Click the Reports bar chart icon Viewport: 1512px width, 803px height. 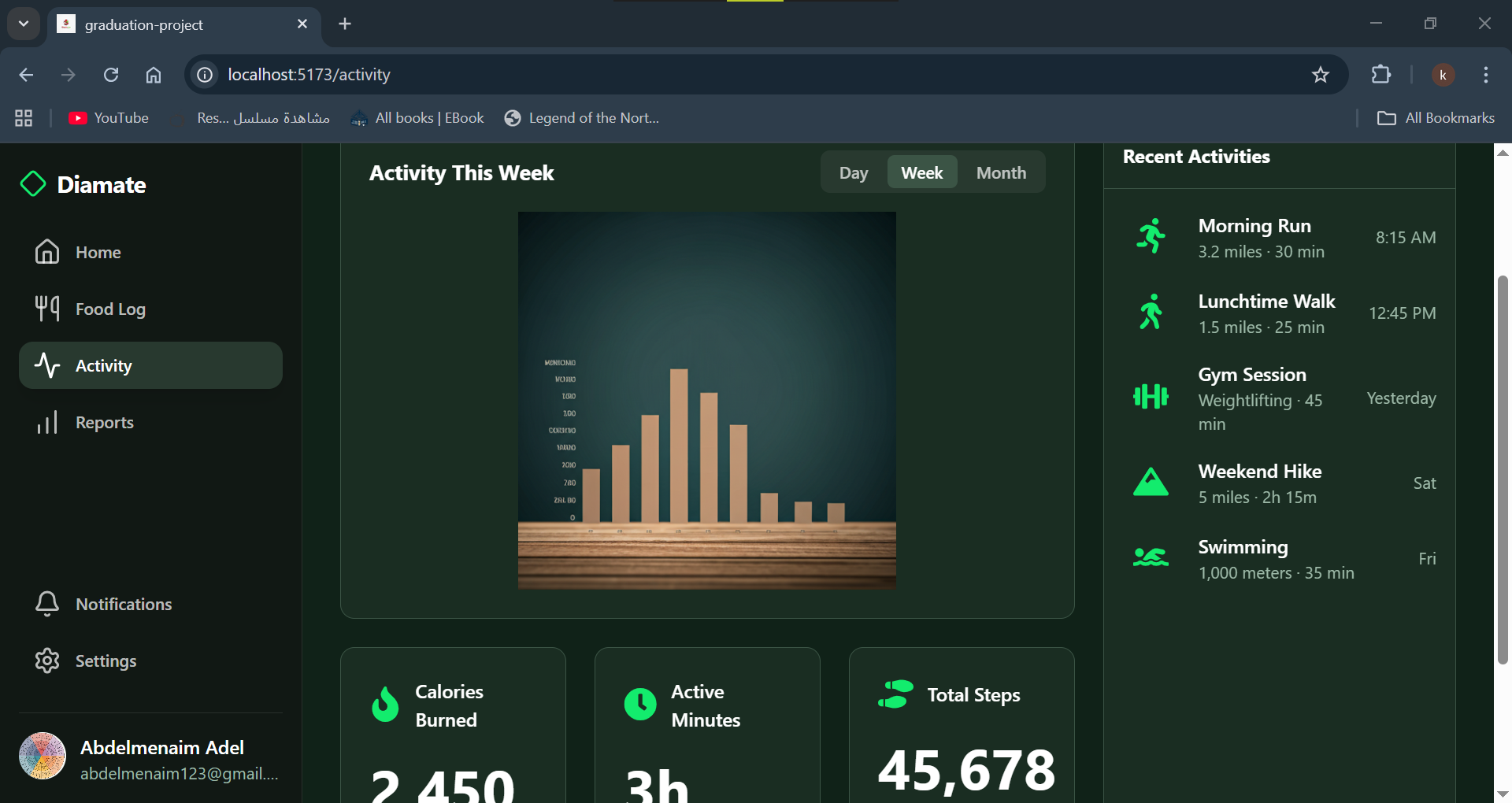click(x=47, y=423)
